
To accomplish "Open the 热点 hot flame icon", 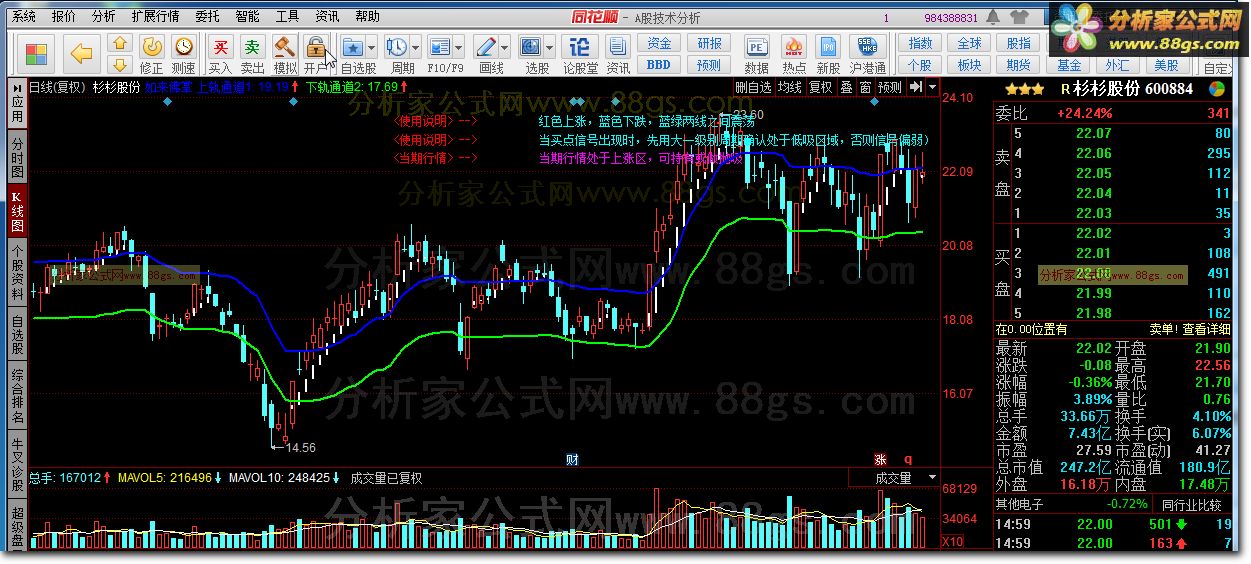I will click(794, 47).
